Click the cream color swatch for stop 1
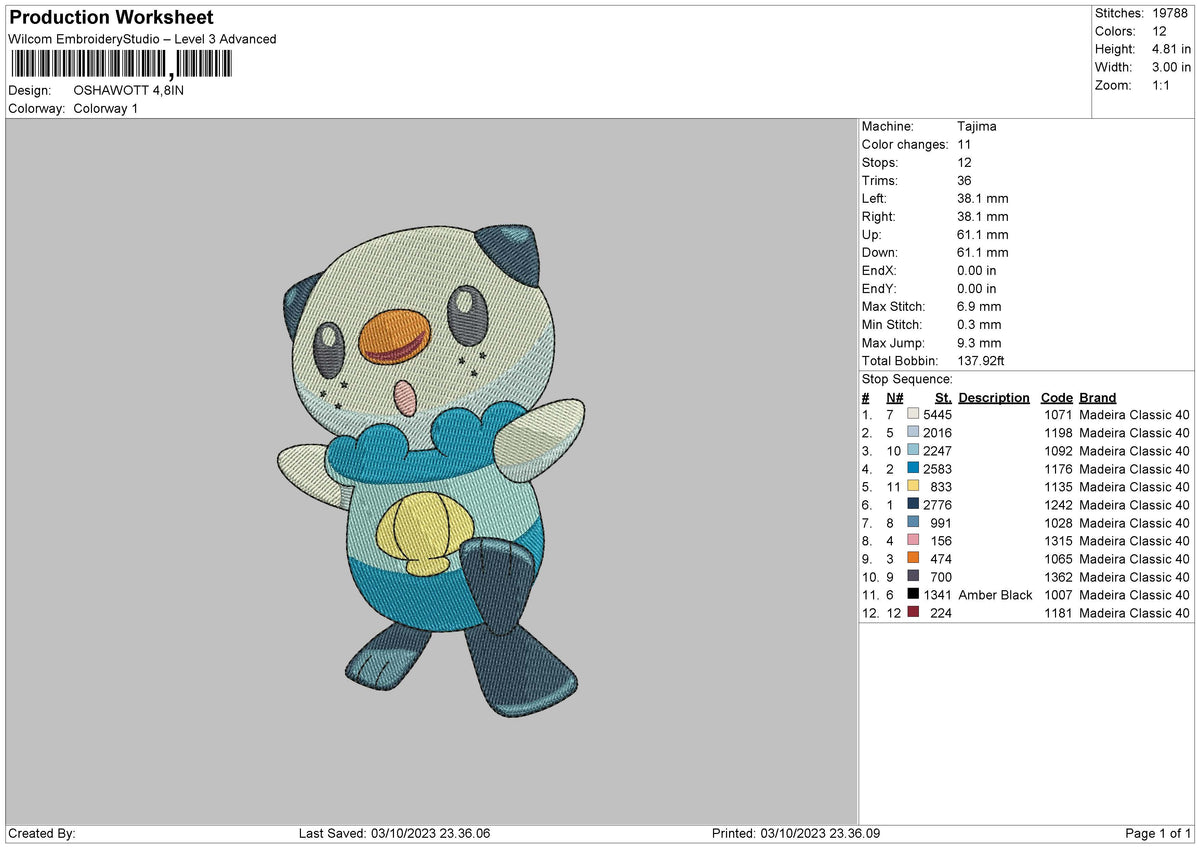Viewport: 1200px width, 848px height. point(913,415)
